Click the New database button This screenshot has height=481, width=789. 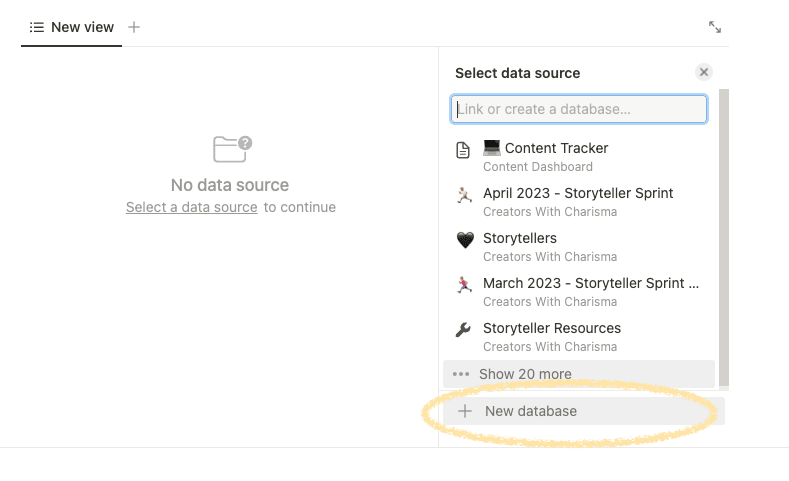[x=584, y=411]
